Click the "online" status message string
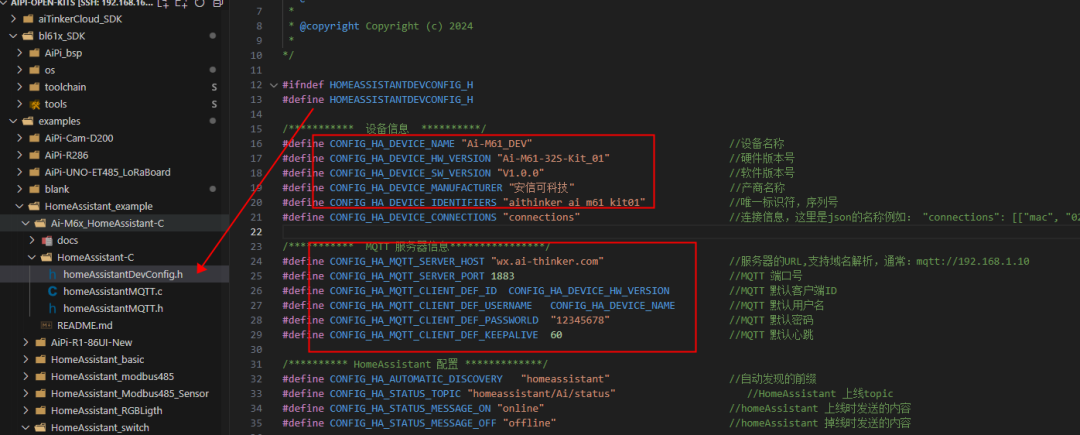 521,408
